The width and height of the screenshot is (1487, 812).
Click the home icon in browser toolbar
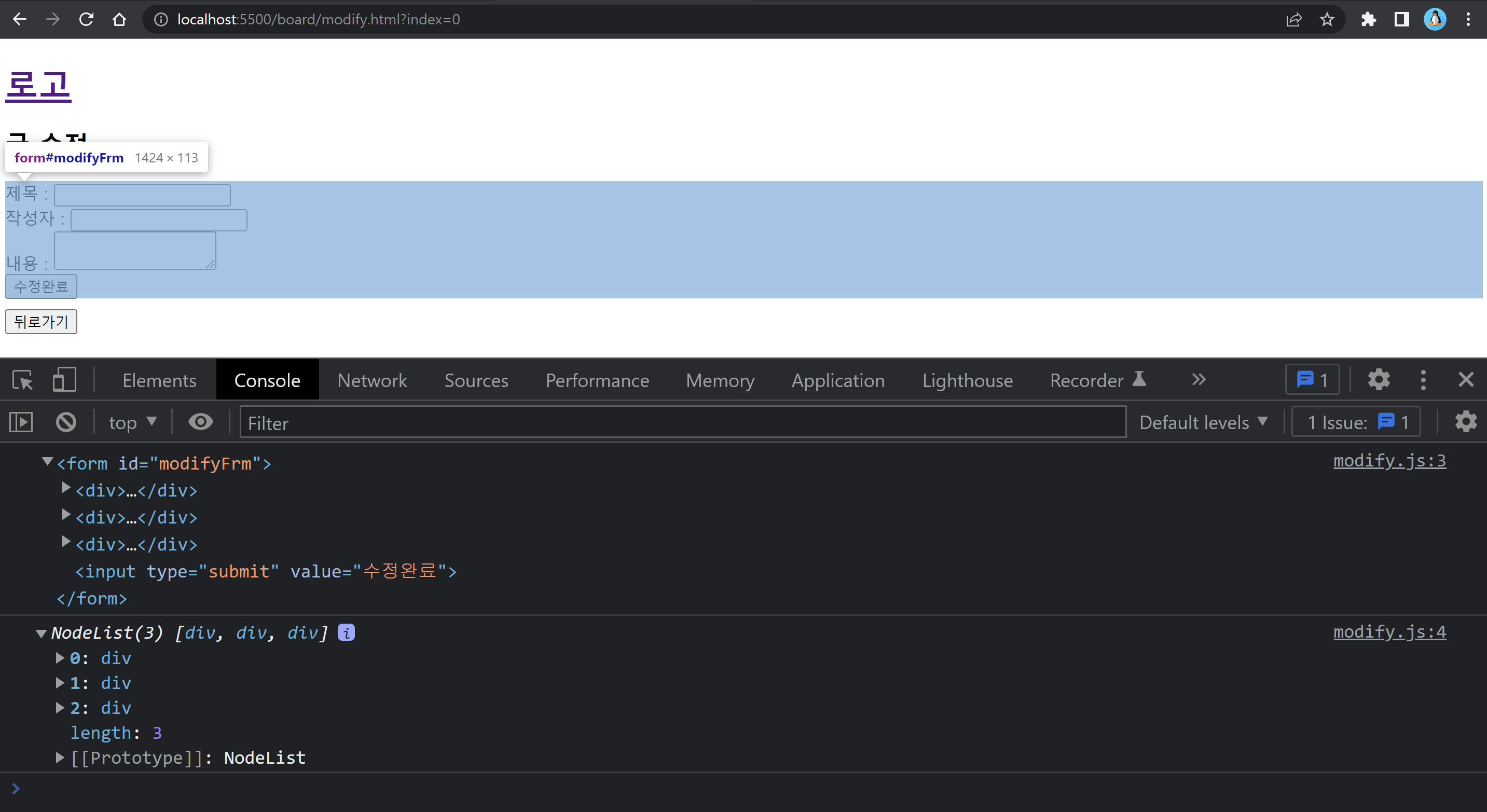[x=119, y=20]
